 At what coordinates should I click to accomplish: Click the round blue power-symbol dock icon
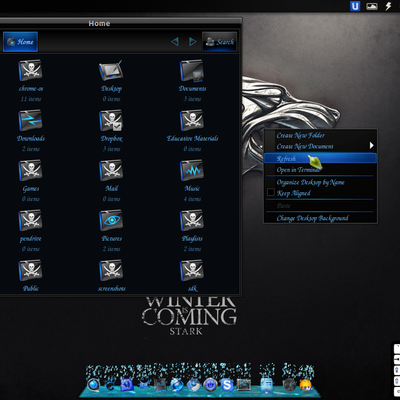pyautogui.click(x=210, y=385)
